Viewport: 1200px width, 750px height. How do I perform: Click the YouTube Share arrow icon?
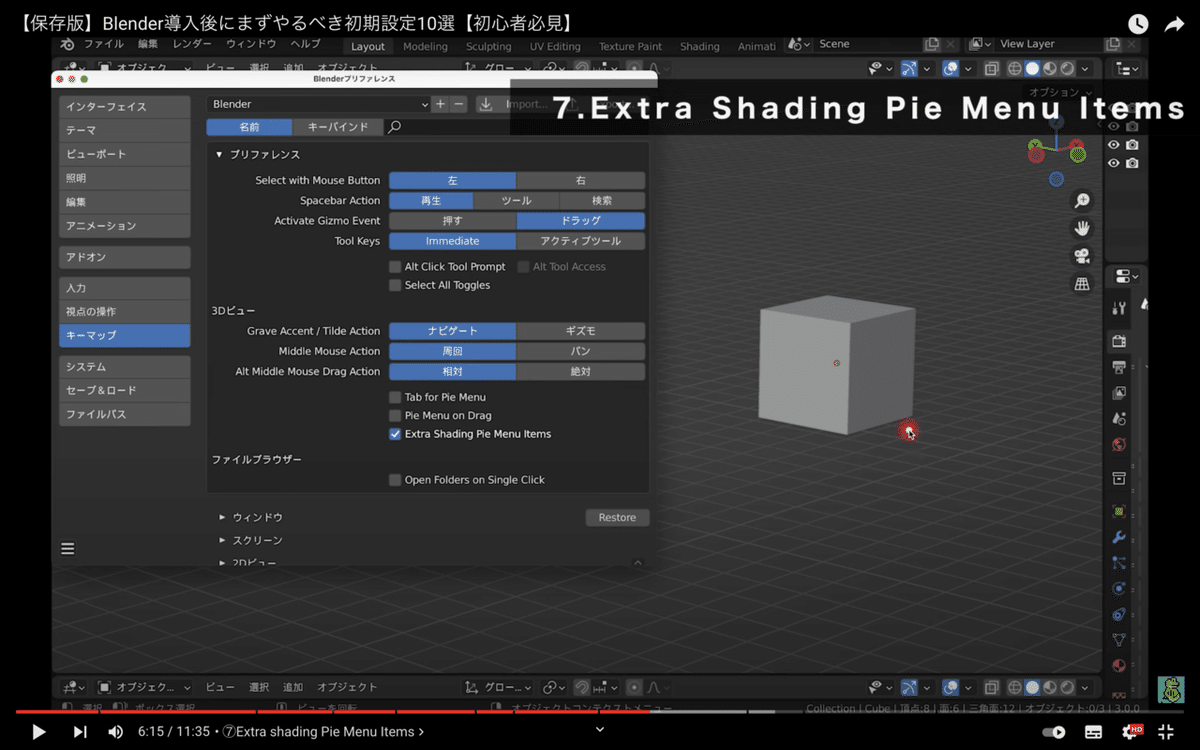pyautogui.click(x=1174, y=24)
